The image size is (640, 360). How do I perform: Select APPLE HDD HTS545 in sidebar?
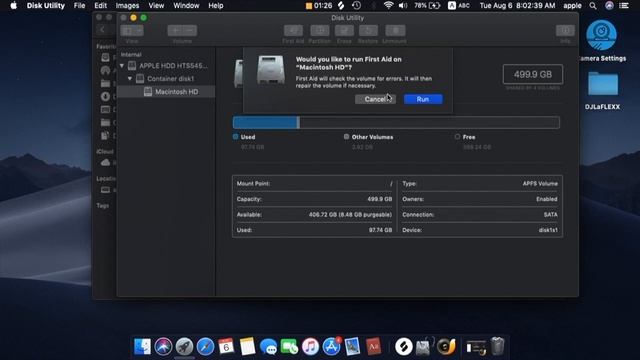173,66
